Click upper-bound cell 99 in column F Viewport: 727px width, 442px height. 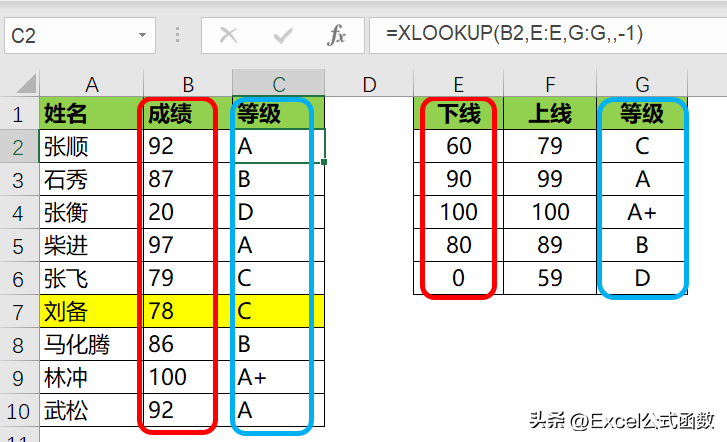[550, 179]
